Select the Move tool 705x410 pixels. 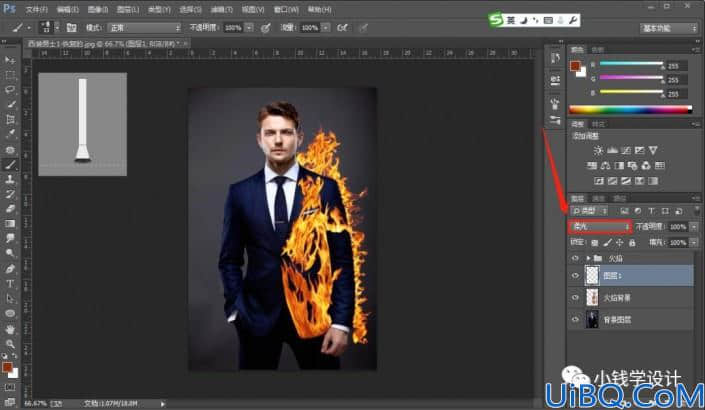(x=10, y=60)
